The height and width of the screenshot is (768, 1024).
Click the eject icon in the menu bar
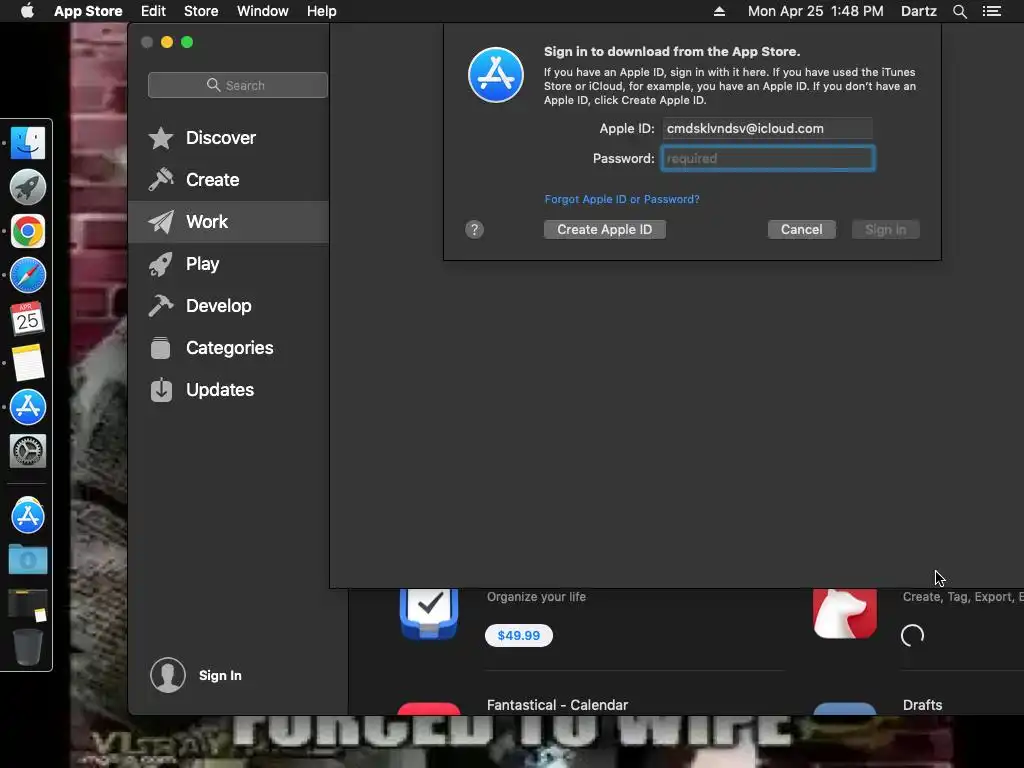719,11
